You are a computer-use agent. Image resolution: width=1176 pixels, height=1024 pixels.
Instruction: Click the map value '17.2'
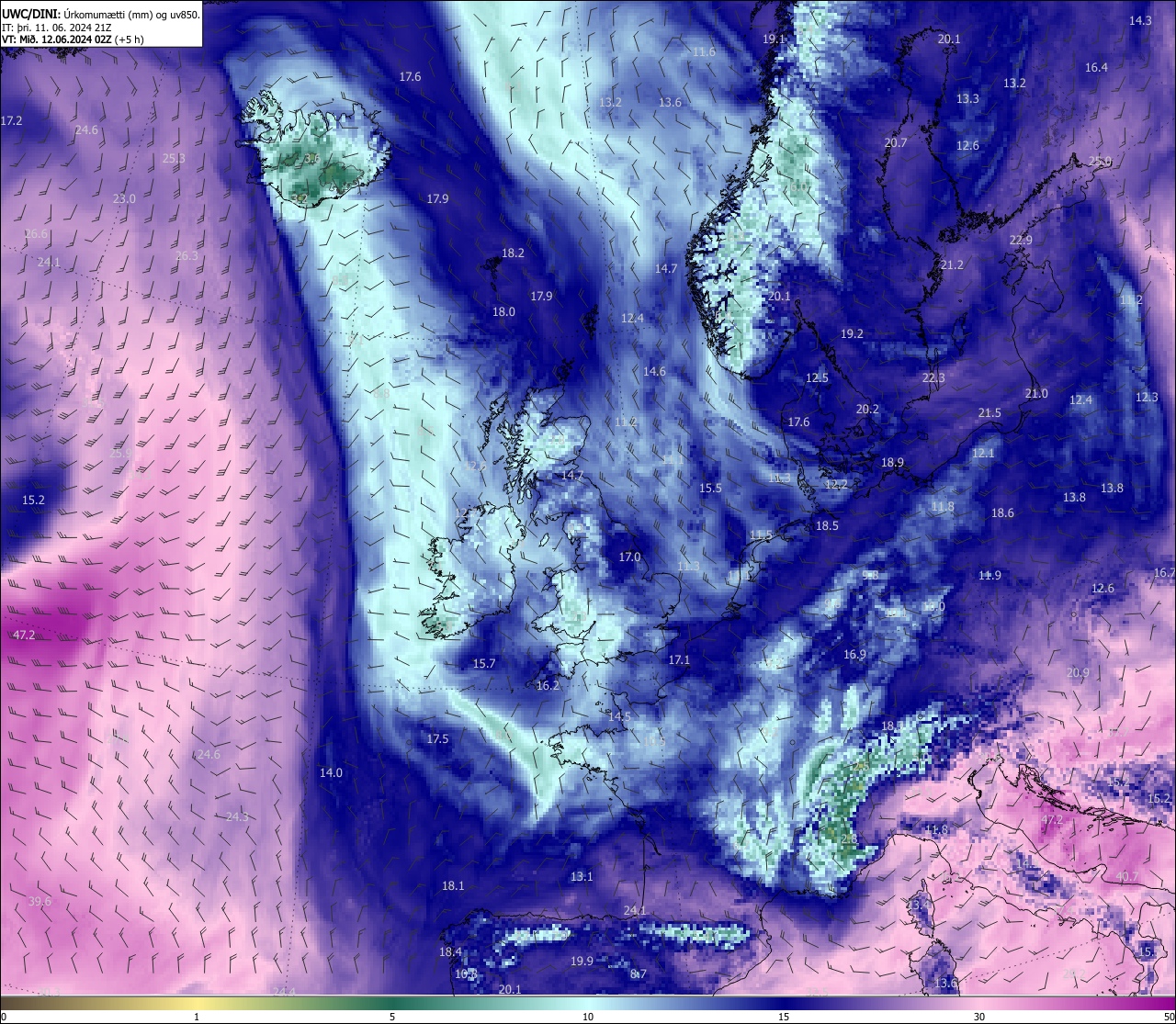click(11, 120)
